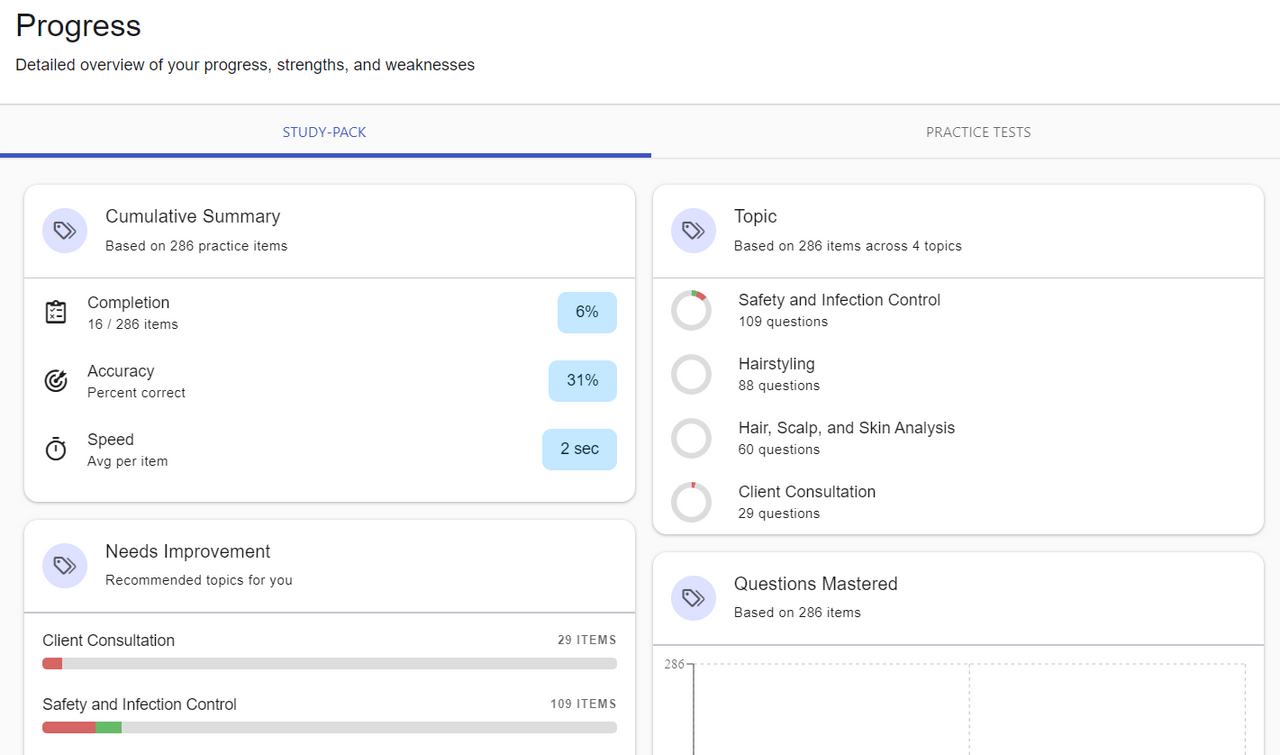Click the 31% accuracy badge
The width and height of the screenshot is (1280, 755).
582,381
